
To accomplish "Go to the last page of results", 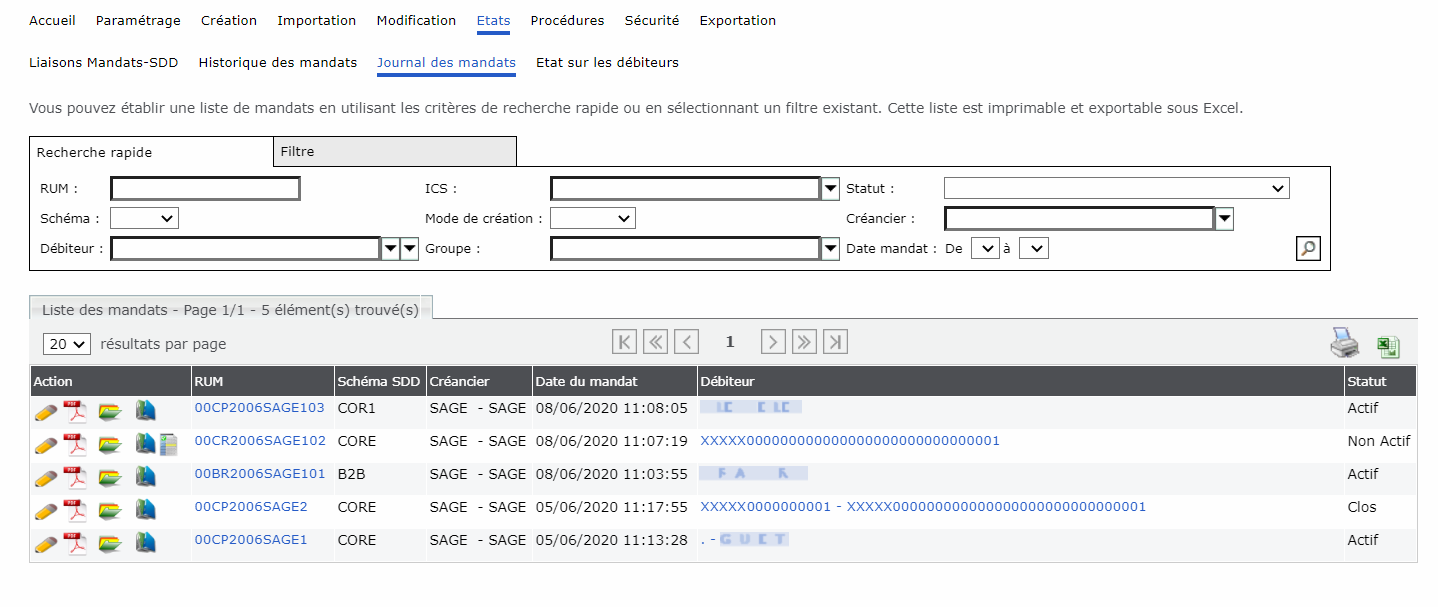I will (835, 343).
